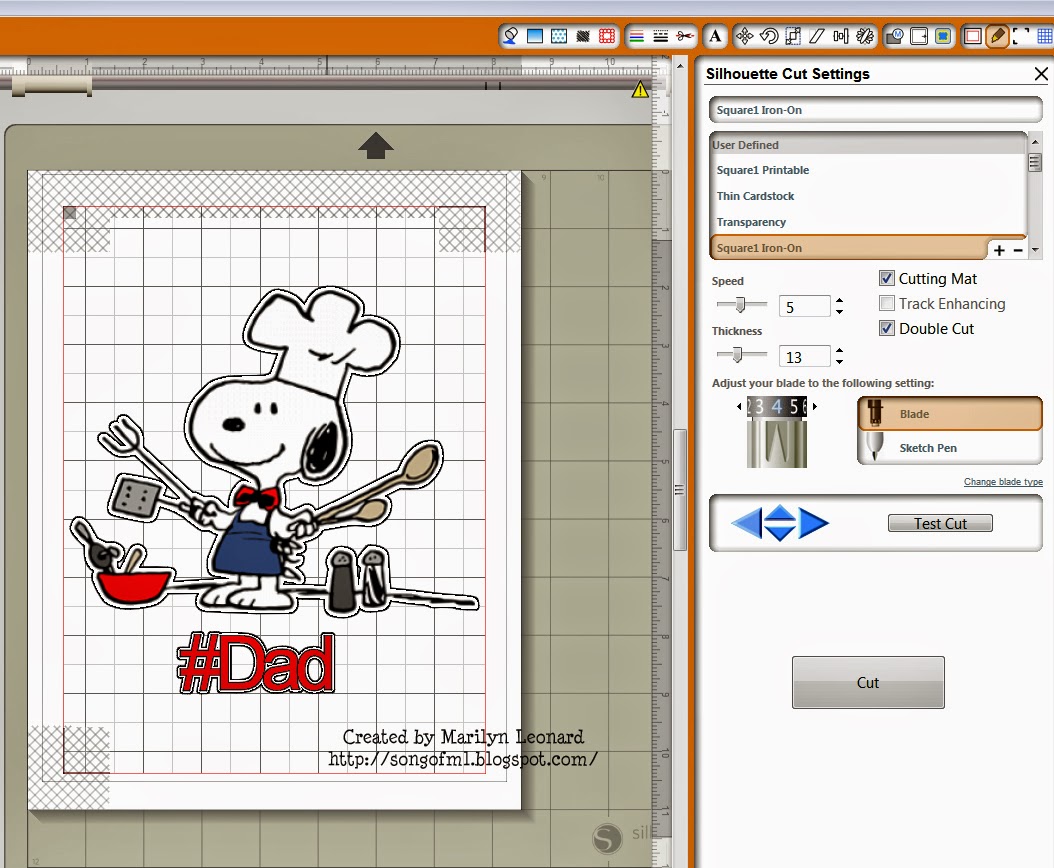The image size is (1054, 868).
Task: Open the Fill Color paint bucket tool
Action: 510,36
